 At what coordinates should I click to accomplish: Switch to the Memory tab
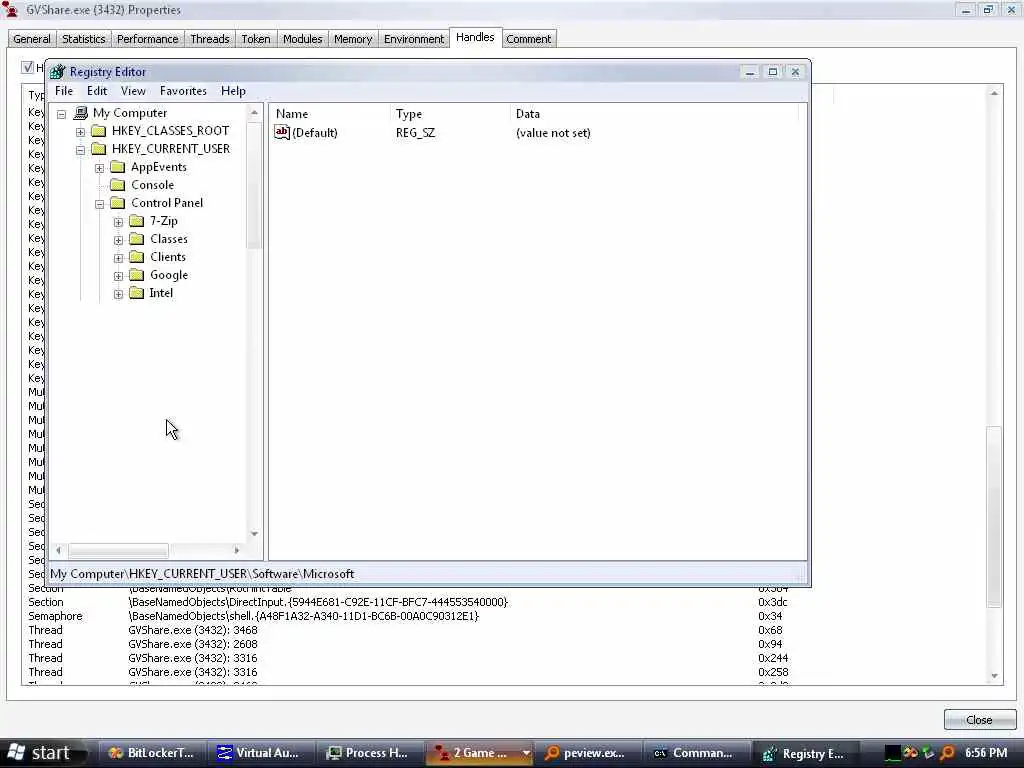tap(353, 39)
